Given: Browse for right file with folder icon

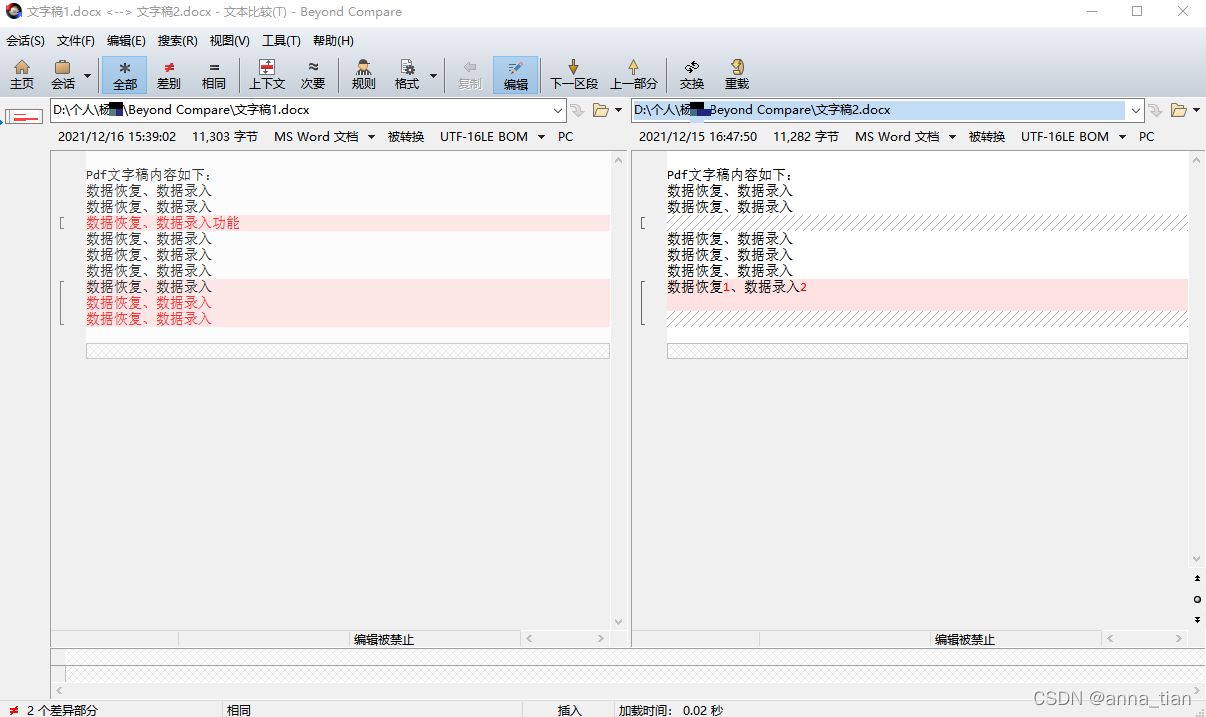Looking at the screenshot, I should point(1179,110).
